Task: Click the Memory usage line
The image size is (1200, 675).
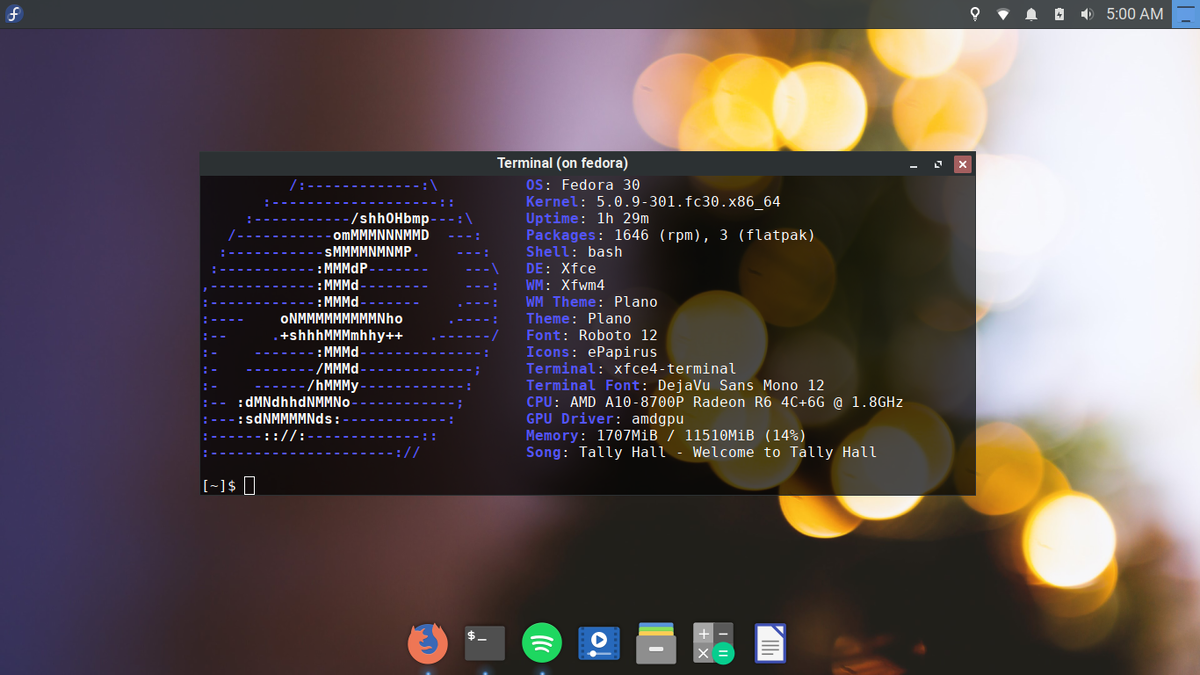Action: coord(666,435)
